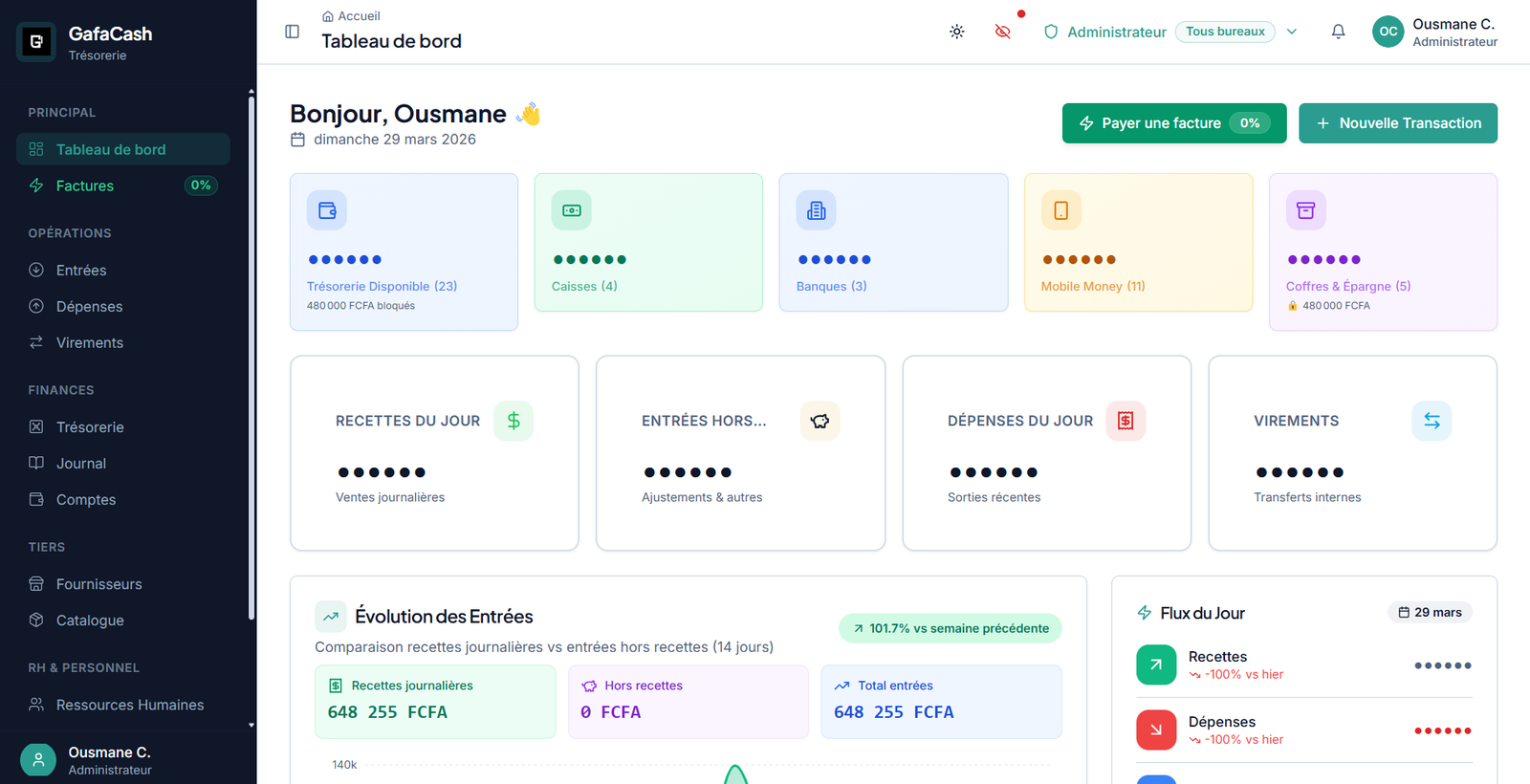
Task: Click the trend icon beside Évolution des Entrées
Action: [331, 617]
